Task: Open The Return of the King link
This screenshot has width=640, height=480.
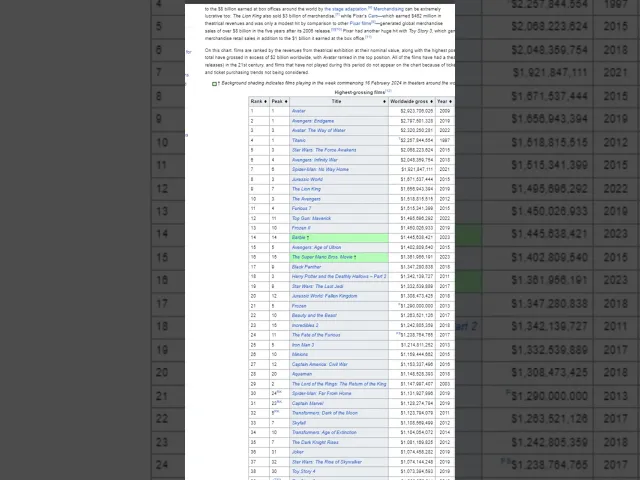Action: click(339, 384)
